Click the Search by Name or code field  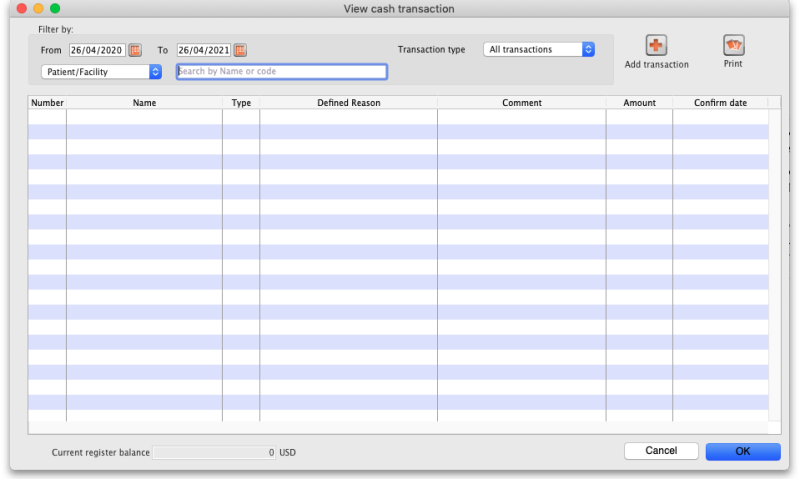pyautogui.click(x=281, y=72)
